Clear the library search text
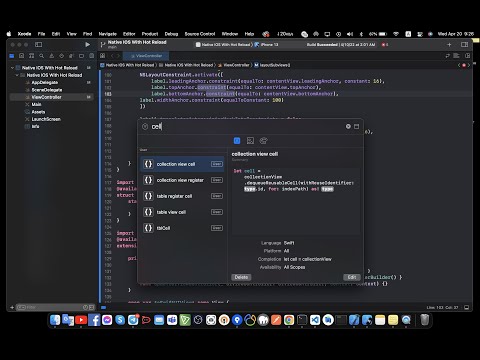The height and width of the screenshot is (360, 480). click(x=348, y=126)
